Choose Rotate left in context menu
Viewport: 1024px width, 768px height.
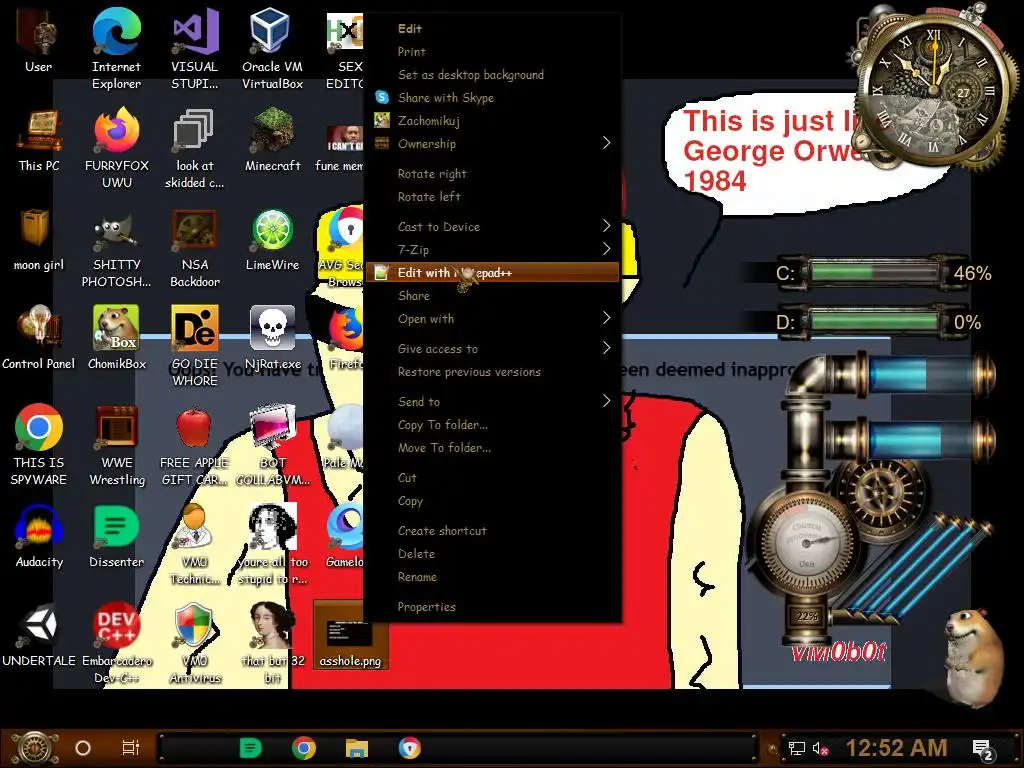pyautogui.click(x=491, y=197)
